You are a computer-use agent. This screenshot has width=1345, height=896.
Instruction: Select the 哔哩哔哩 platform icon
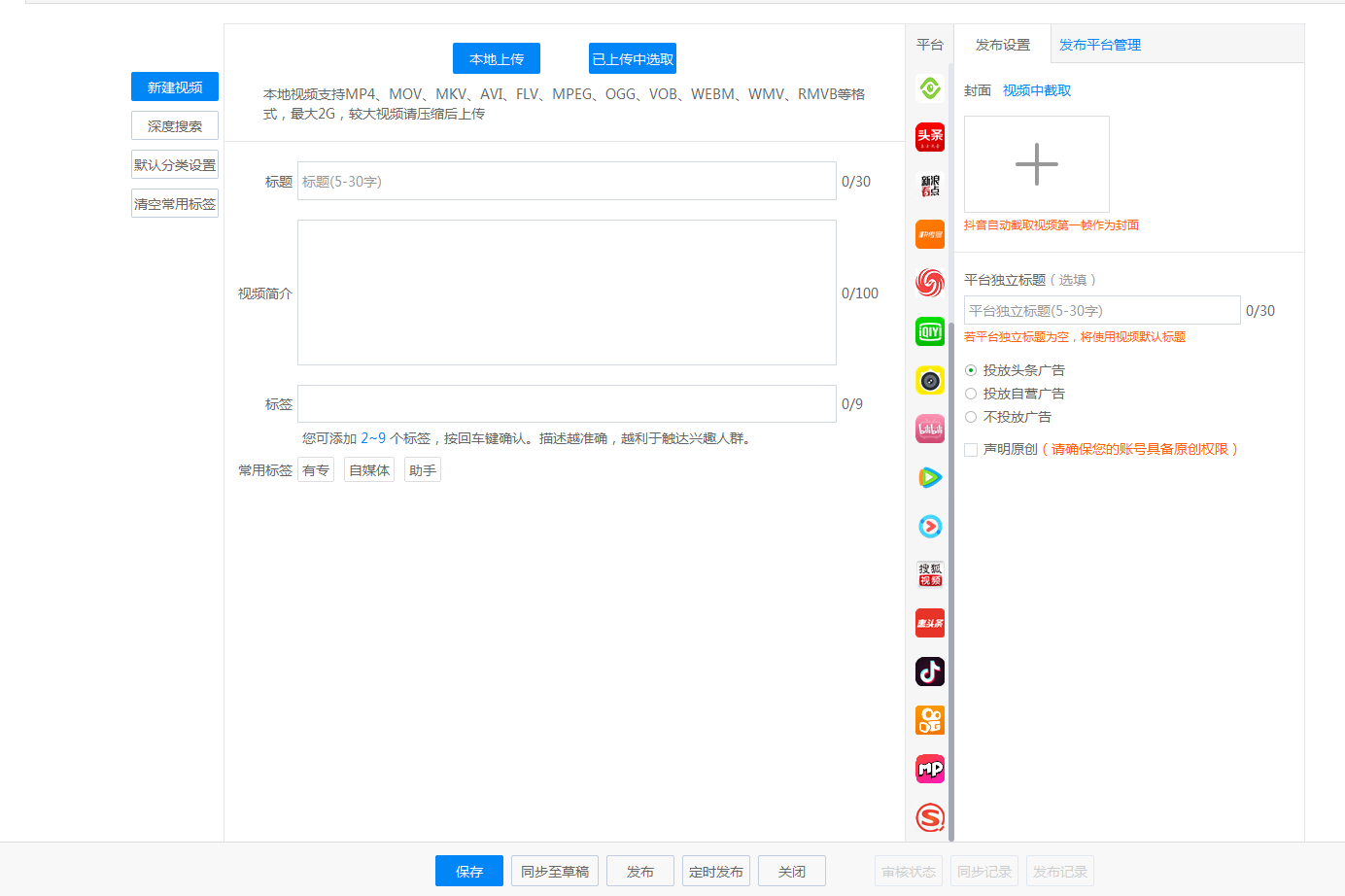point(930,429)
